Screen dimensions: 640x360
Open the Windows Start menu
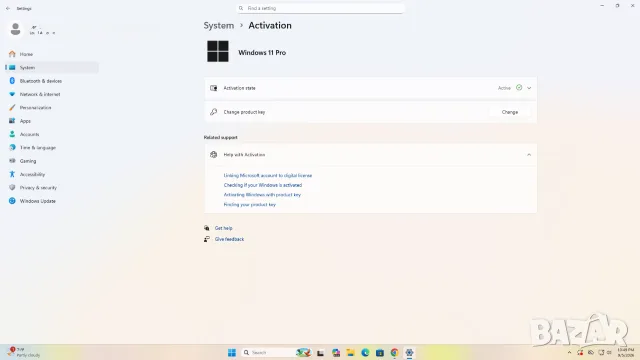(232, 353)
